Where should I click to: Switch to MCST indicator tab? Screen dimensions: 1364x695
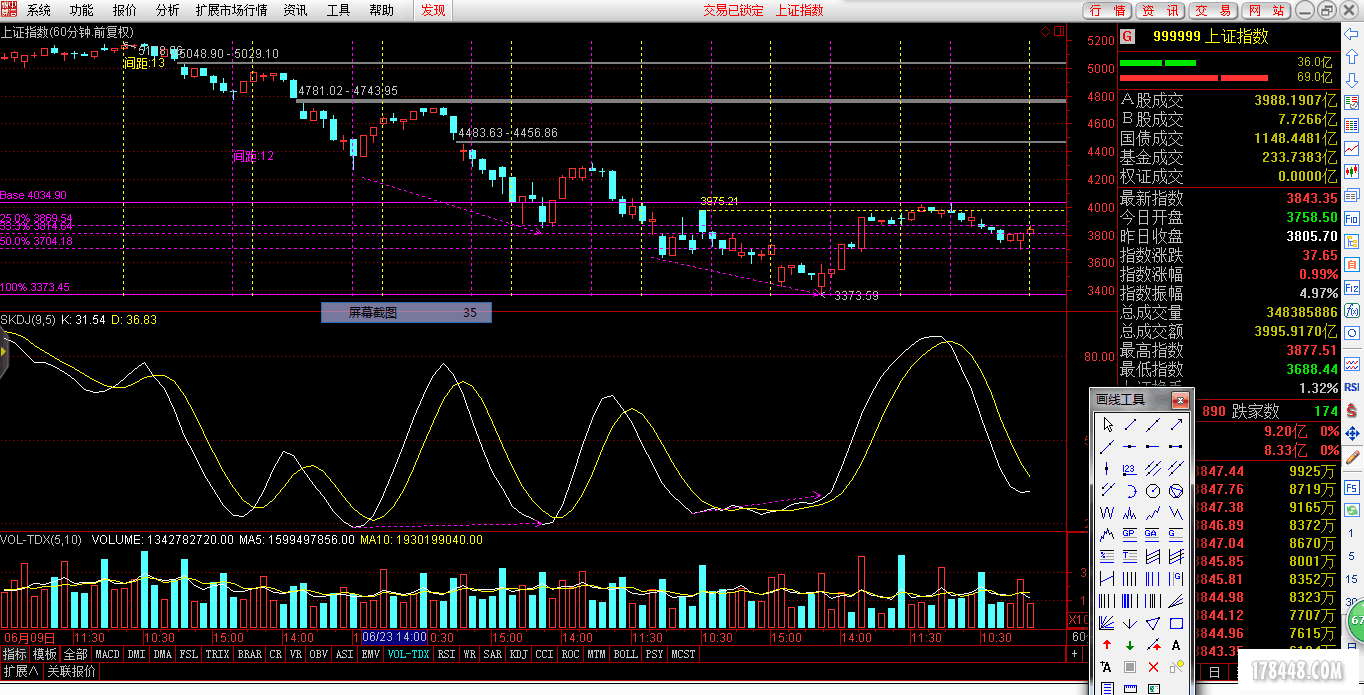pos(683,654)
